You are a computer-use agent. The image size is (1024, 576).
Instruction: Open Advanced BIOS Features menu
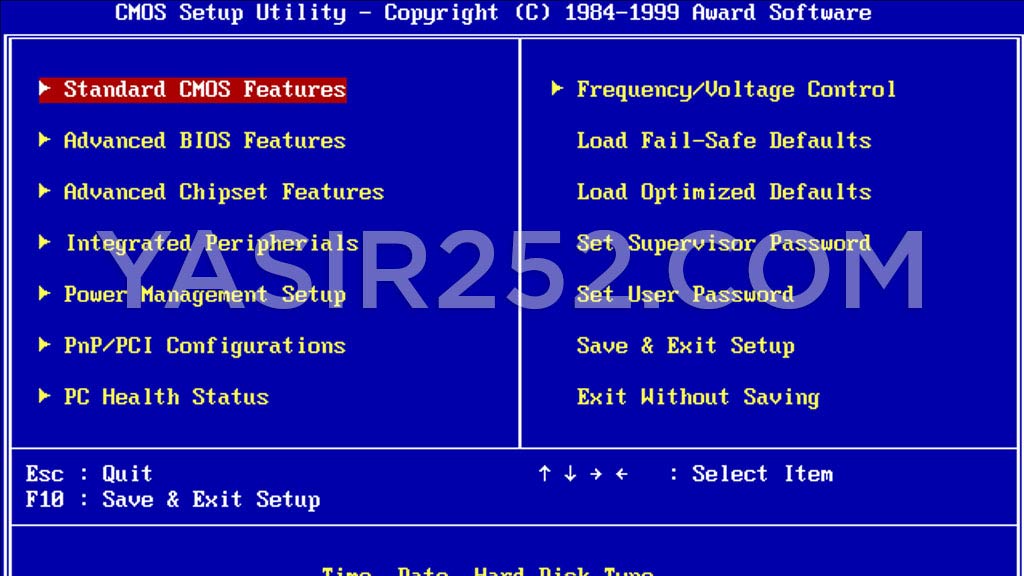pyautogui.click(x=204, y=140)
